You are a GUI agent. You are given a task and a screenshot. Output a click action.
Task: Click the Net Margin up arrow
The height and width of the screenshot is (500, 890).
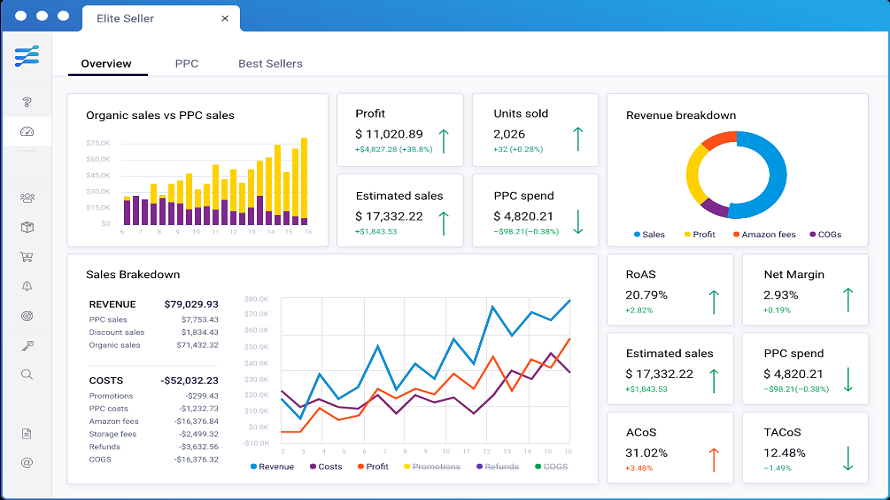(x=848, y=300)
